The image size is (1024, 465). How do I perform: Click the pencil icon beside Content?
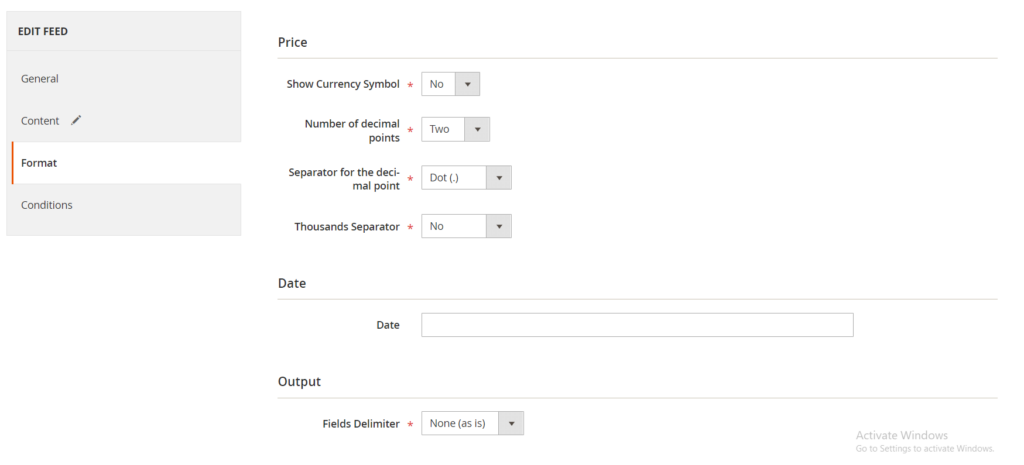[x=76, y=120]
